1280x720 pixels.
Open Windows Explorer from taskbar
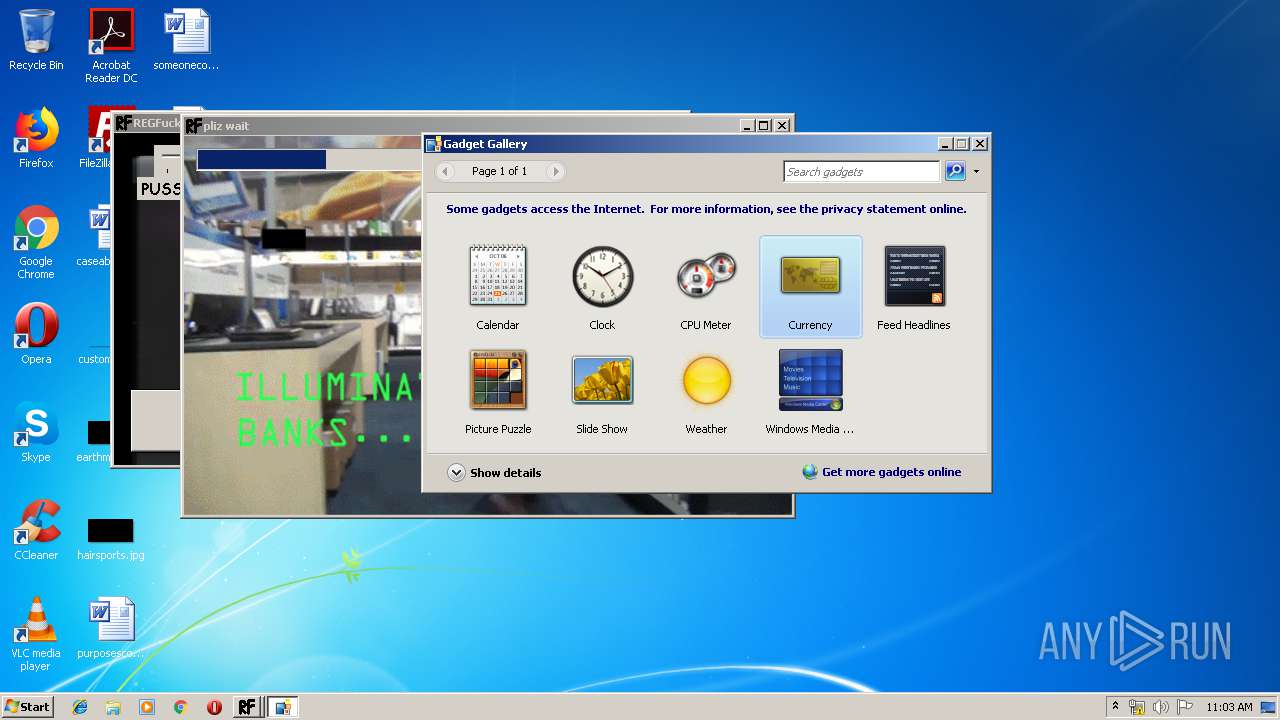(x=113, y=707)
